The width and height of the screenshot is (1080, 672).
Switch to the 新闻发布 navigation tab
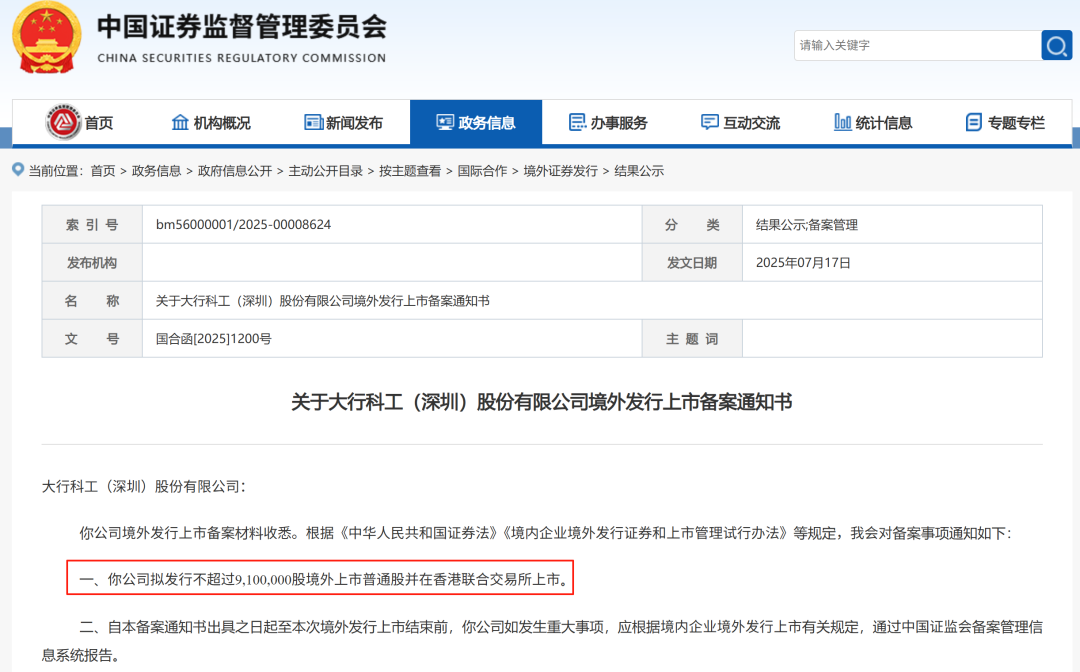[x=354, y=123]
